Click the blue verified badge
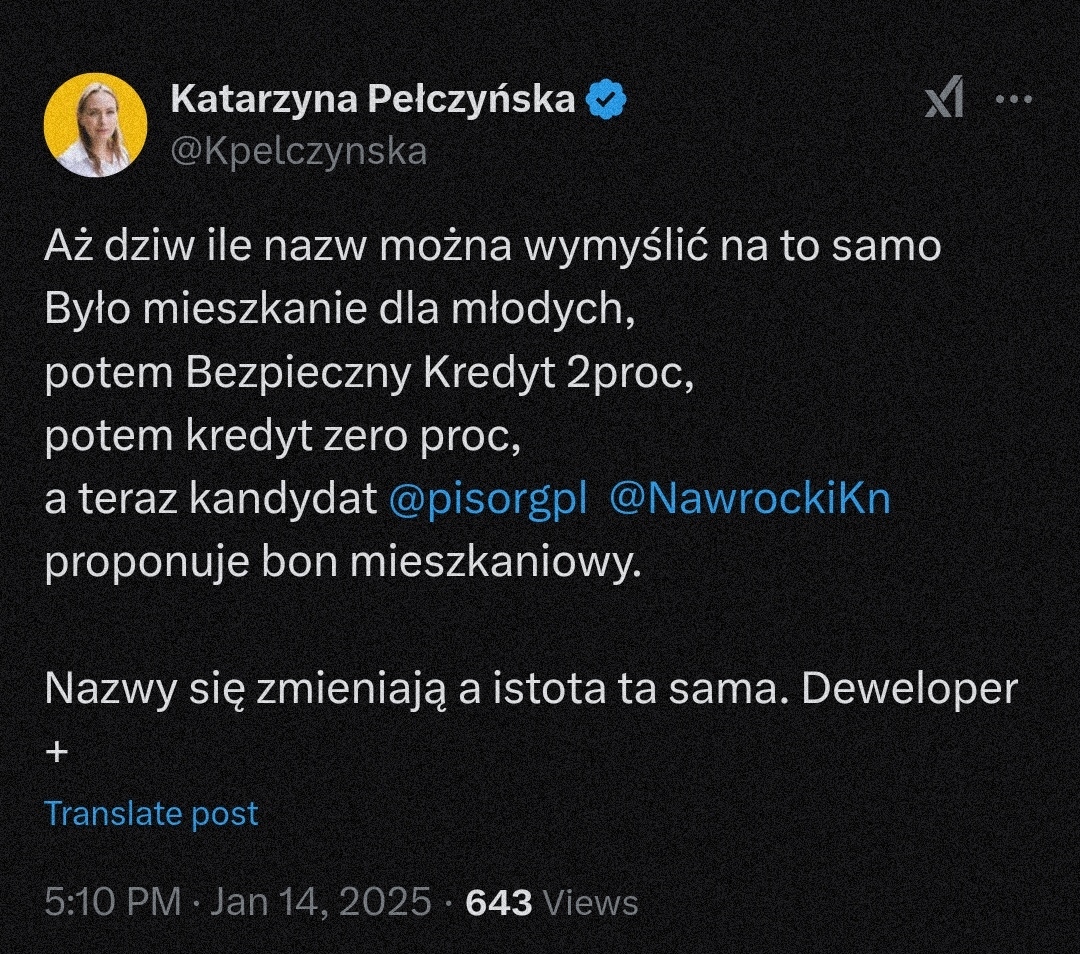This screenshot has height=954, width=1080. coord(606,99)
